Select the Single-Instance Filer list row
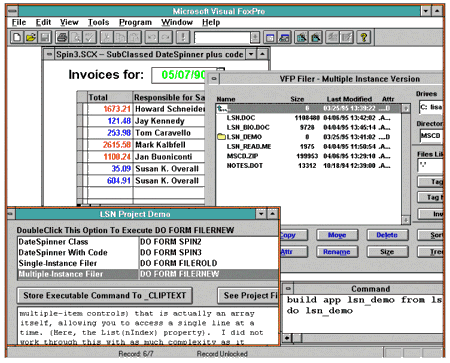The image size is (450, 363). click(148, 263)
